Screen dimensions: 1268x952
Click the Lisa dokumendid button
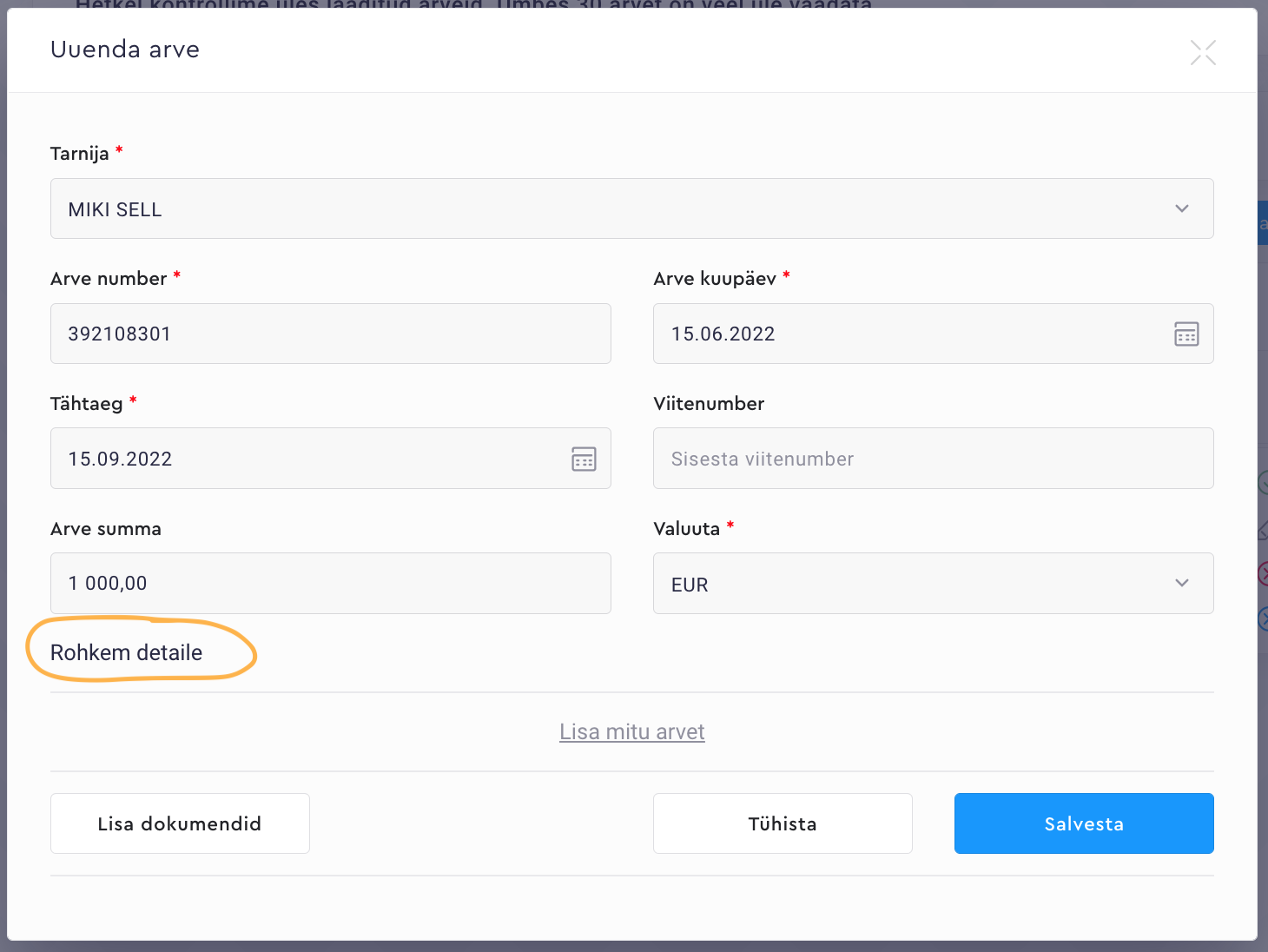(x=180, y=823)
